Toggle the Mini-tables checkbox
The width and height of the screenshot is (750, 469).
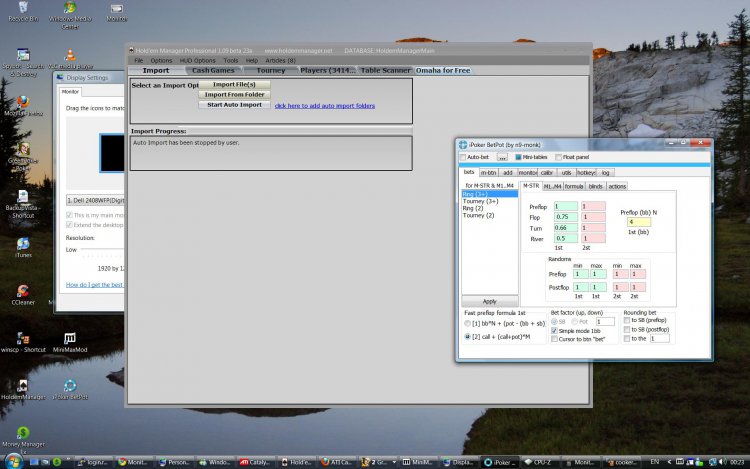(518, 157)
